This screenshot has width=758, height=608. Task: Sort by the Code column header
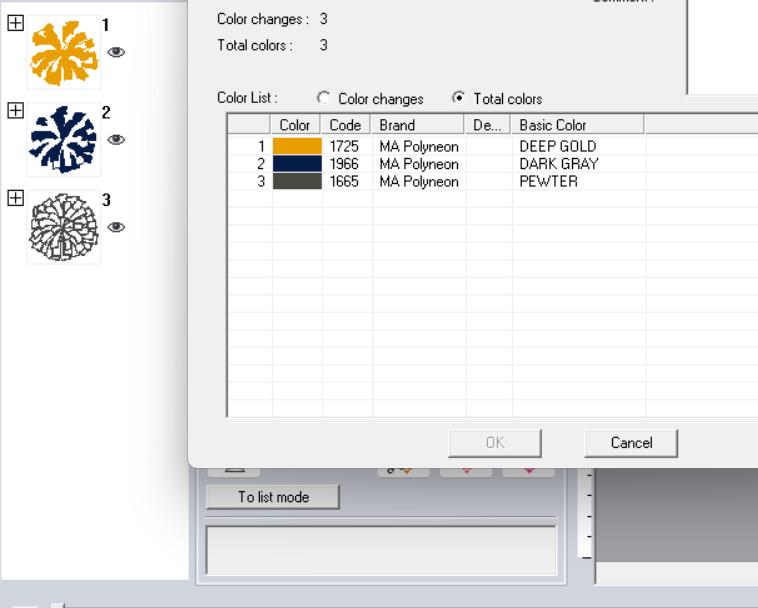(346, 125)
